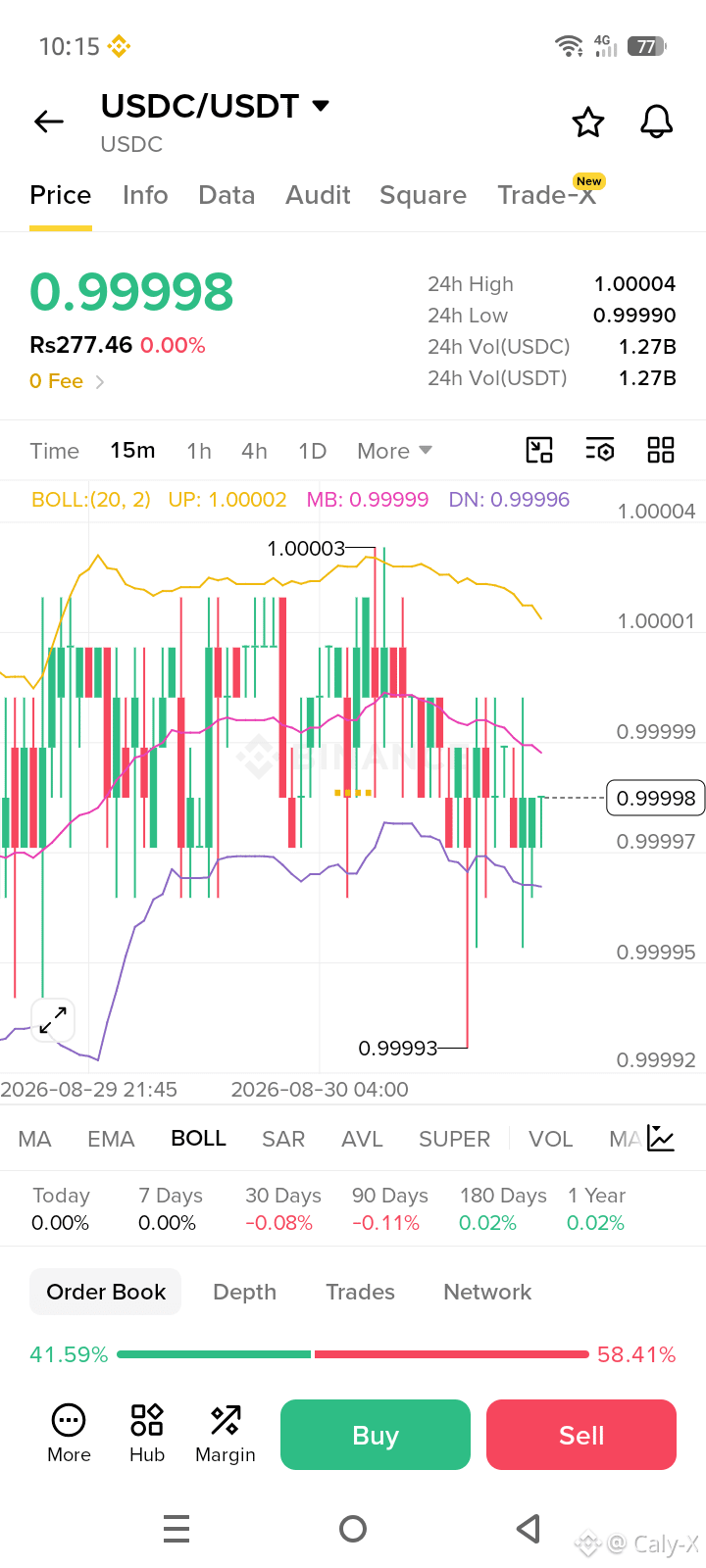Select the buy/sell ratio bar
The width and height of the screenshot is (706, 1568).
(353, 1354)
